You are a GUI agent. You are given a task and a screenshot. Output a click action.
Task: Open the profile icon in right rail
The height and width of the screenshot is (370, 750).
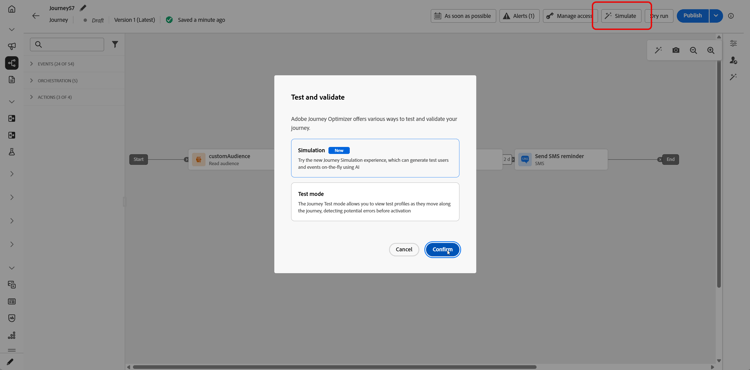click(x=733, y=60)
